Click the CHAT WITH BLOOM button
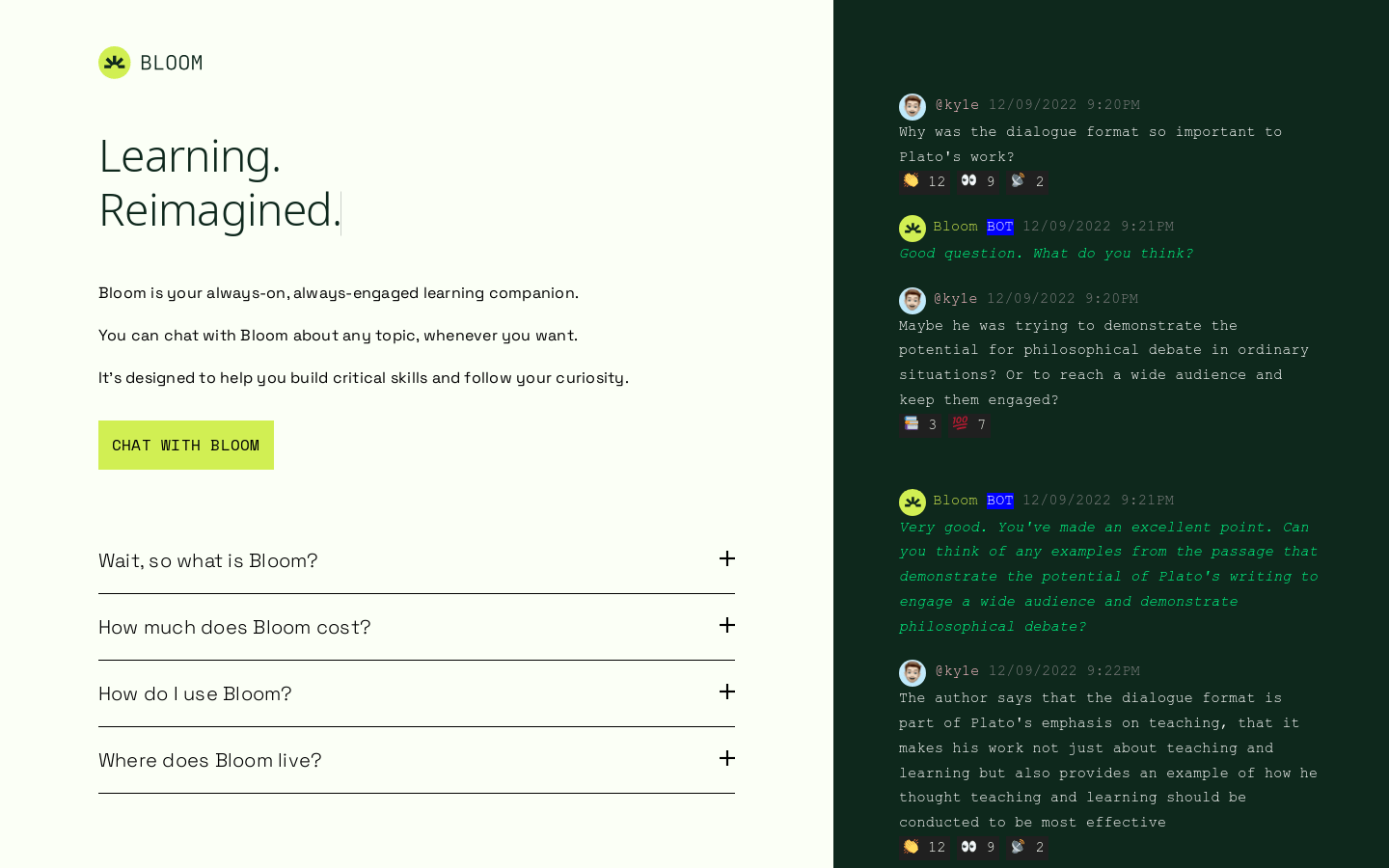This screenshot has height=868, width=1389. point(186,445)
